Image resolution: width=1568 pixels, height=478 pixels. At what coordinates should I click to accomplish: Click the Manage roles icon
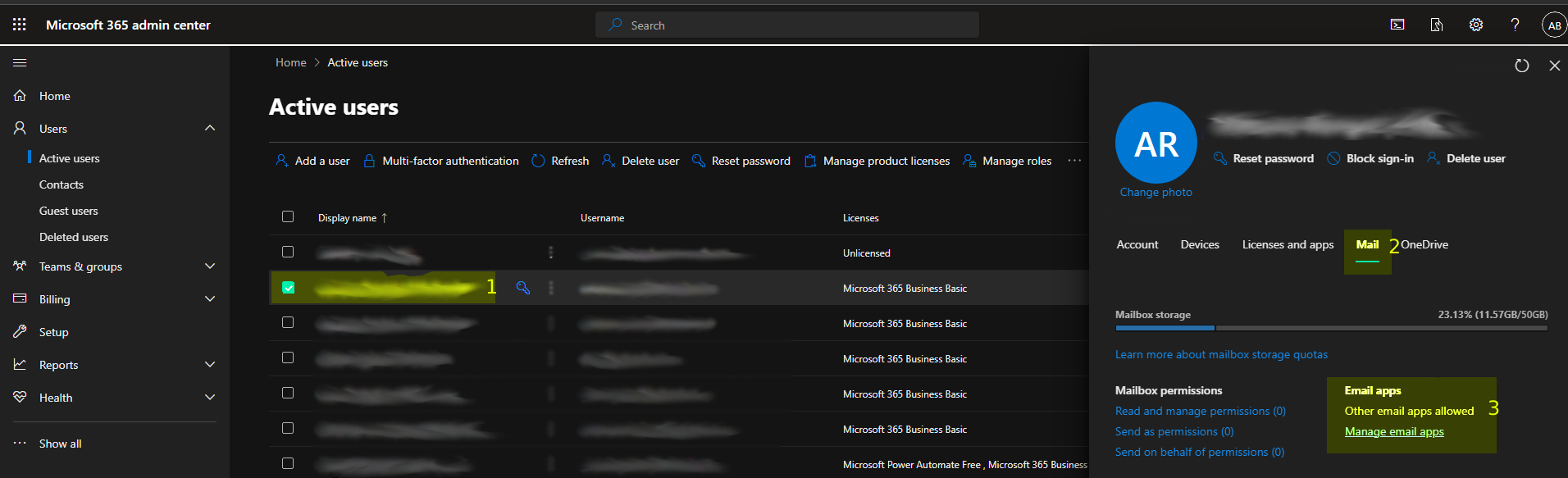(969, 161)
